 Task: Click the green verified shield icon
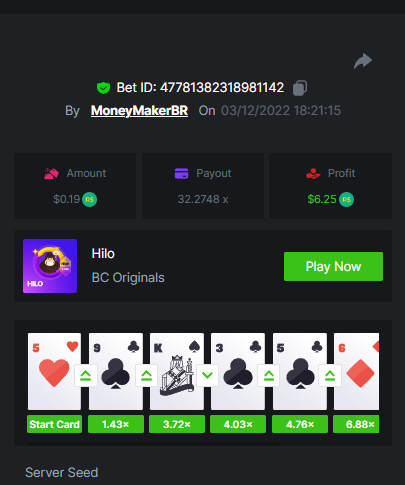pos(103,88)
